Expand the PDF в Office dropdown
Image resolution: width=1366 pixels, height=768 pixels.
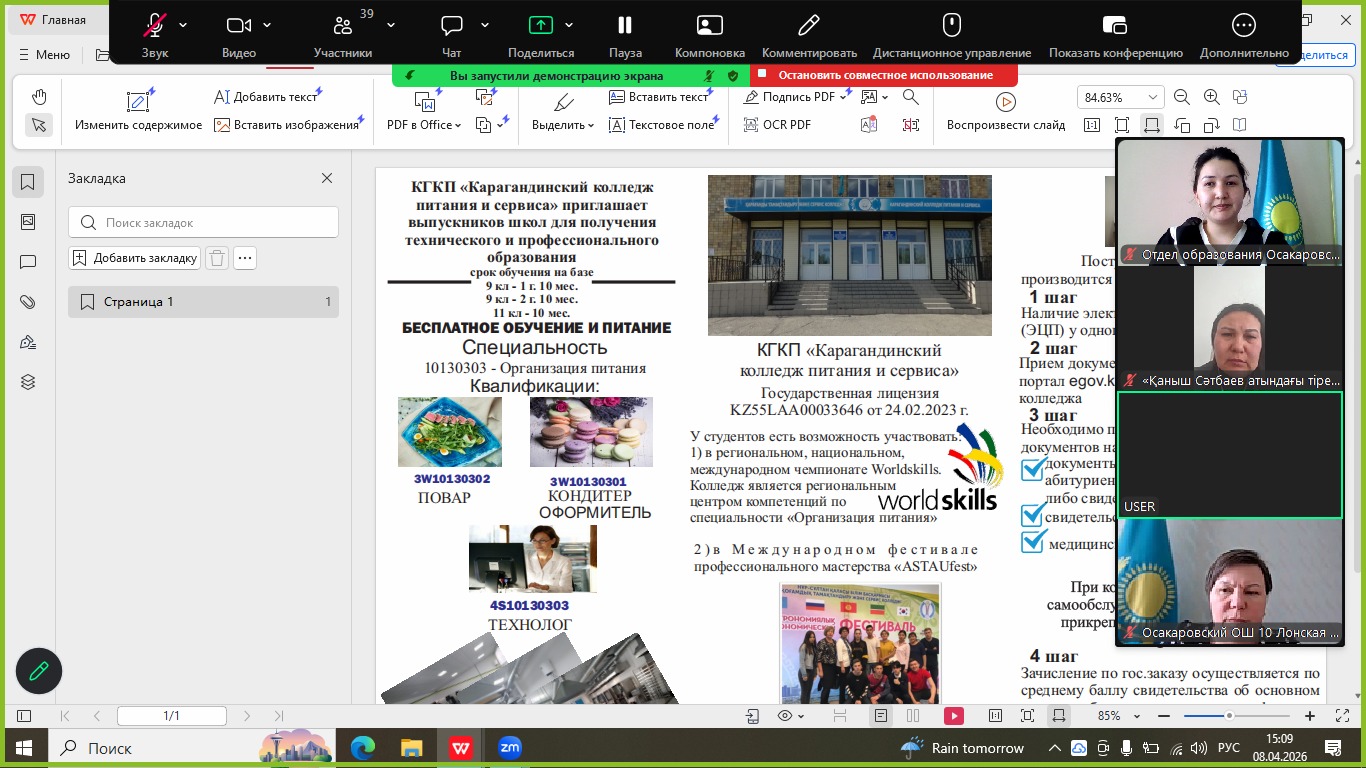(424, 125)
